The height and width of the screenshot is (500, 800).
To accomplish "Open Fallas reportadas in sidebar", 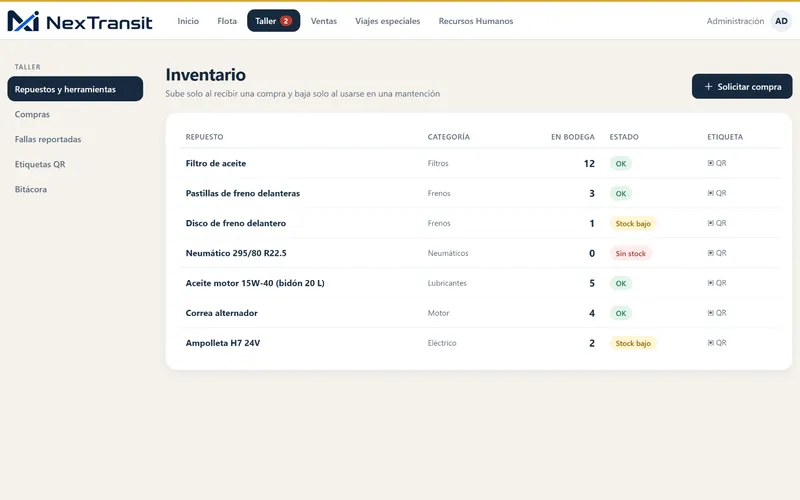I will point(48,139).
